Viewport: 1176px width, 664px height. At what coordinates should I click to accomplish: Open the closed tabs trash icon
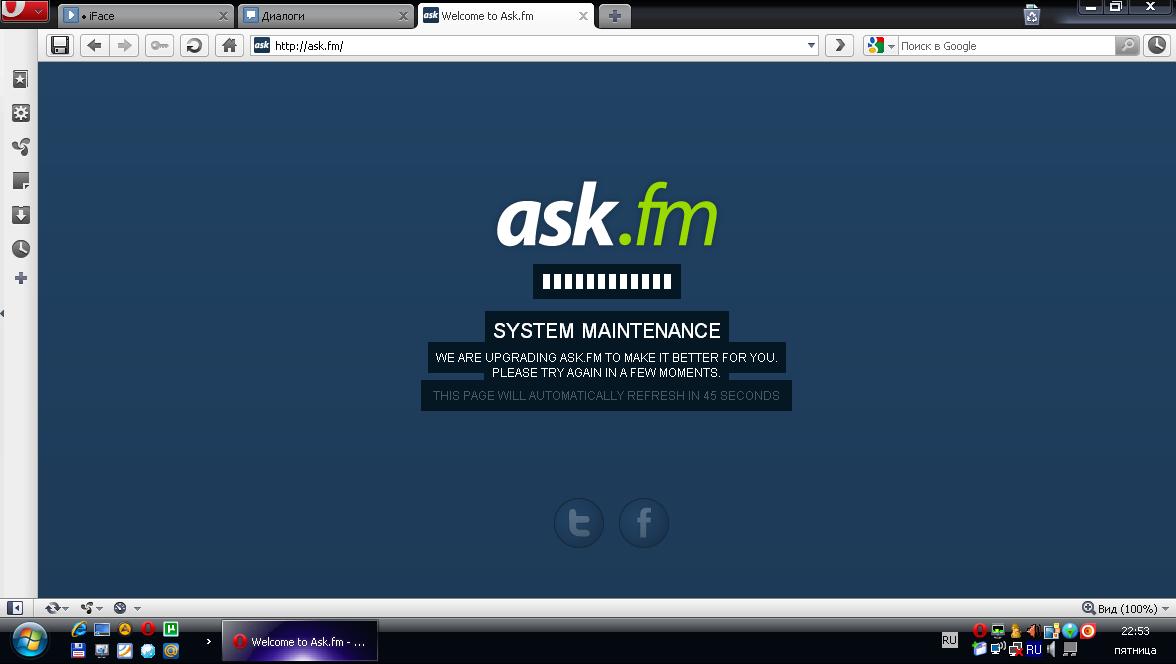(1032, 14)
